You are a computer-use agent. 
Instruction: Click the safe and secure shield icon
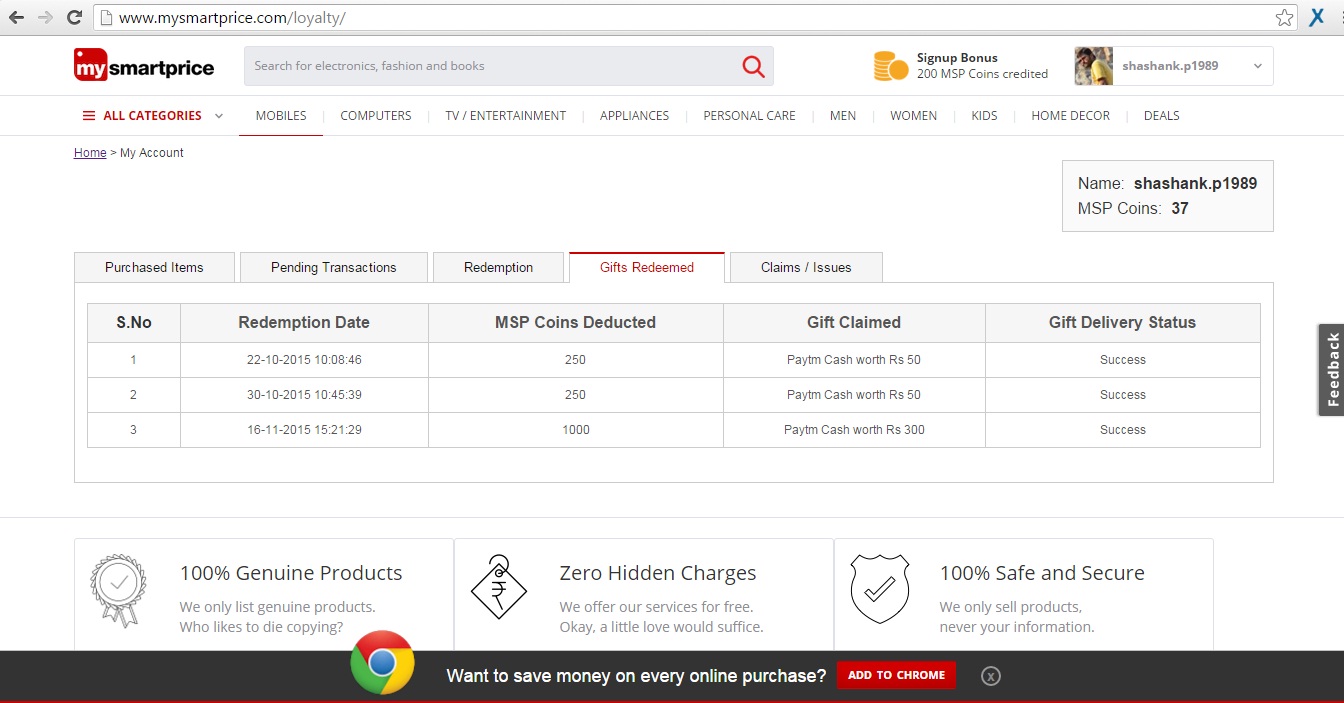click(x=879, y=589)
